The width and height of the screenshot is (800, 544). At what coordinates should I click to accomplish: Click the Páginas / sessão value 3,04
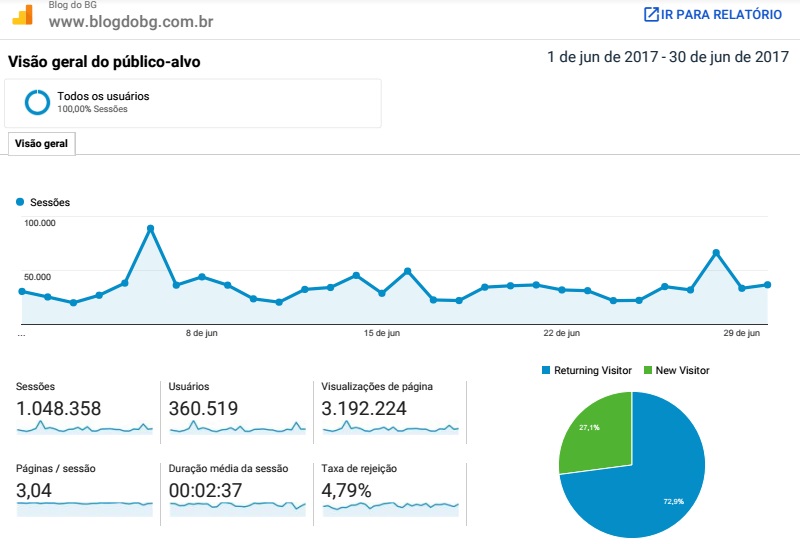tap(34, 490)
